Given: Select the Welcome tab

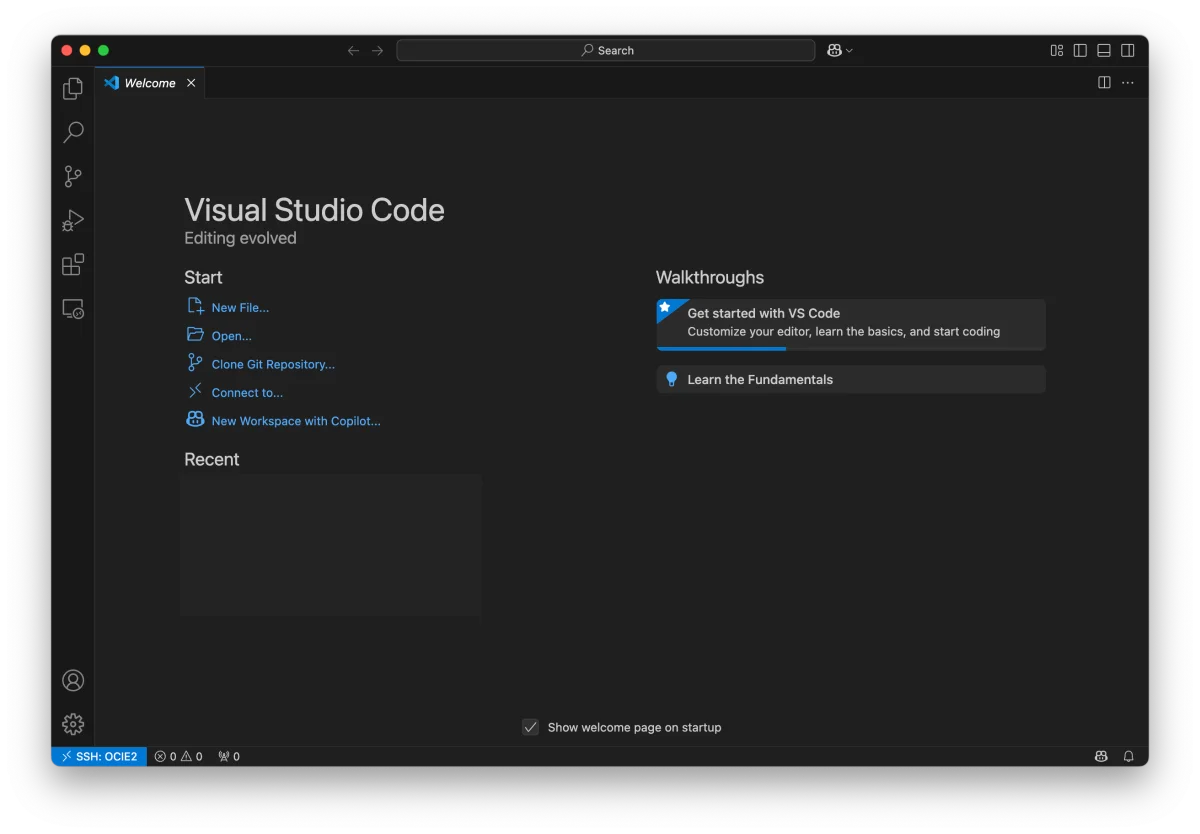Looking at the screenshot, I should [x=150, y=83].
